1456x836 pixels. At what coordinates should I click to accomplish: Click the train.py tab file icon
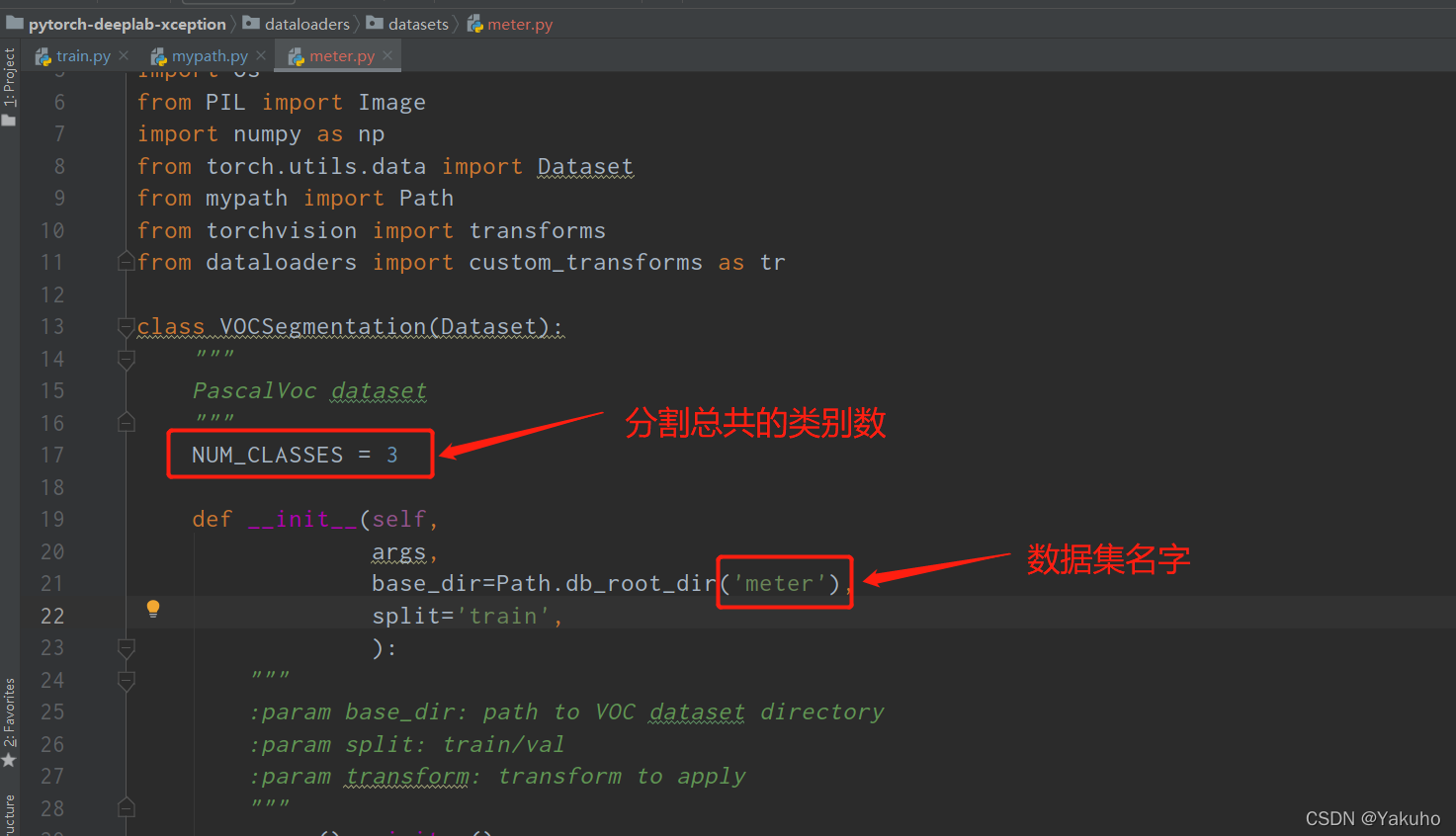click(43, 57)
